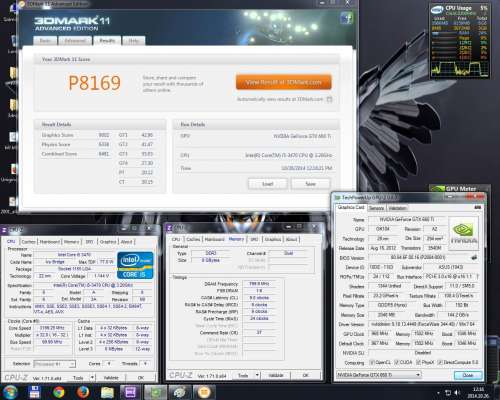Switch to orange 3DMark taskbar button

click(x=204, y=392)
